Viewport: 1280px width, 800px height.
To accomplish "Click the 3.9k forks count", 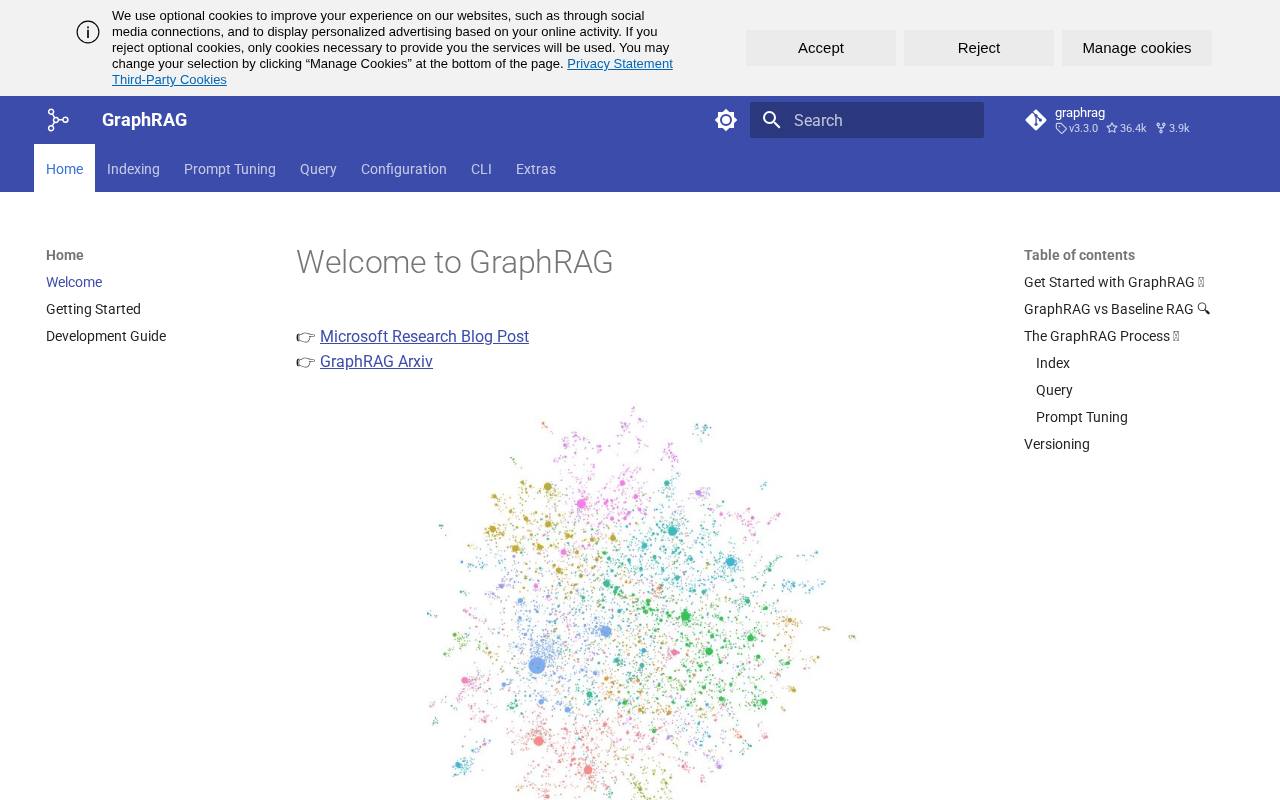I will point(1173,128).
